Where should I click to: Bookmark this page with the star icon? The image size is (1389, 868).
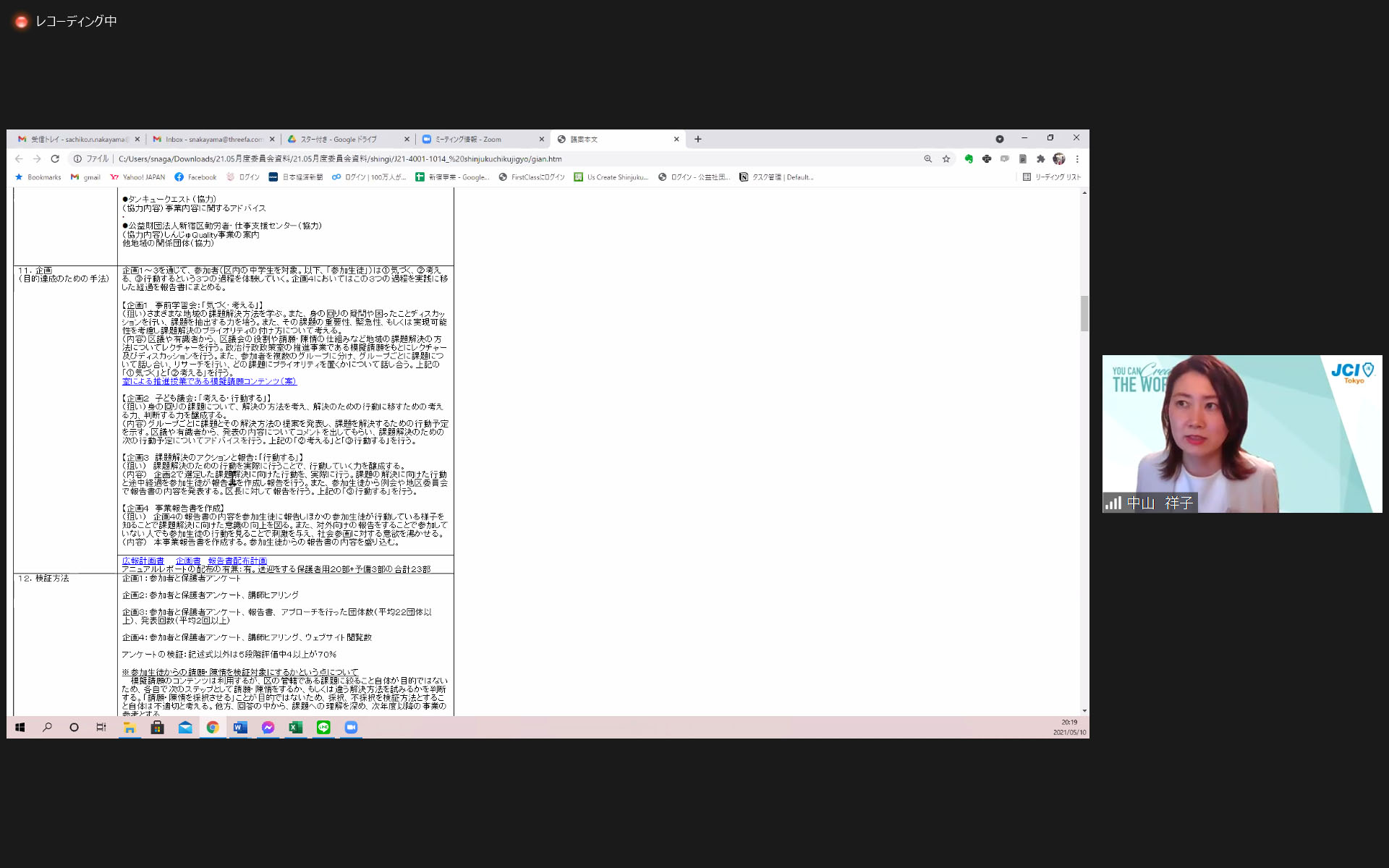tap(946, 159)
